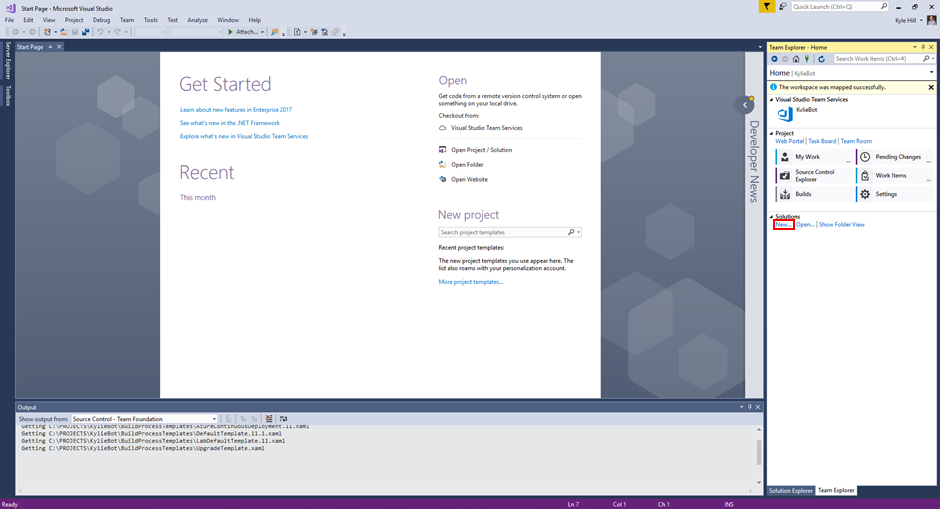Image resolution: width=940 pixels, height=509 pixels.
Task: Click the user account avatar picture
Action: [x=931, y=20]
